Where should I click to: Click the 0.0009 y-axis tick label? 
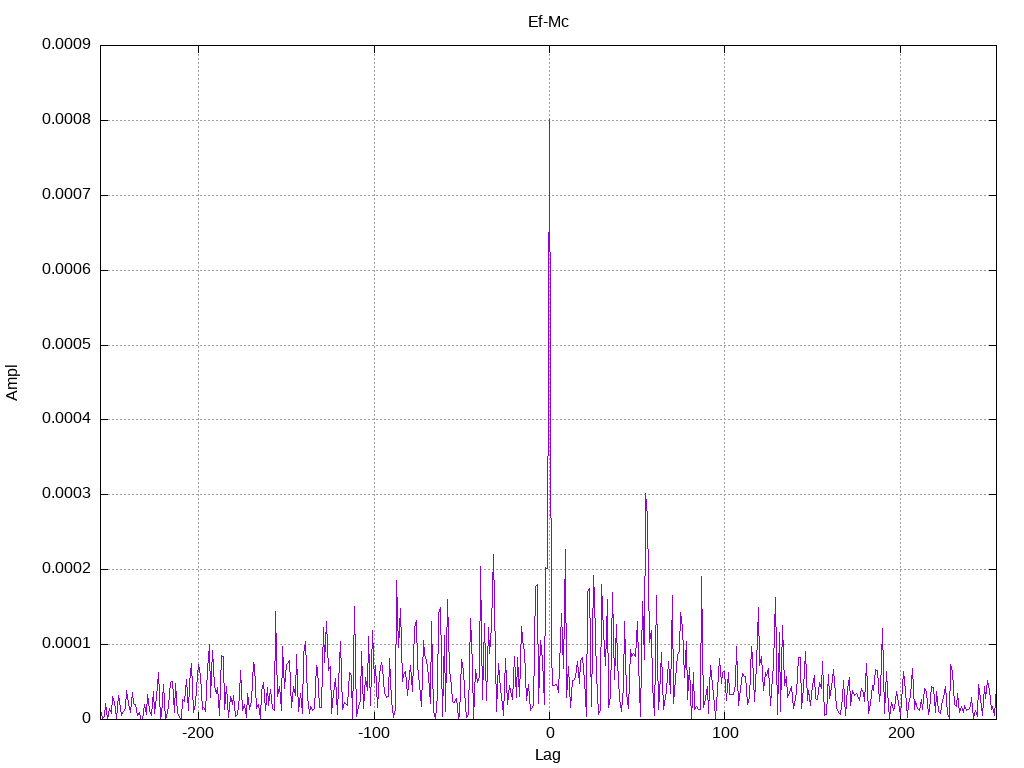pyautogui.click(x=67, y=44)
